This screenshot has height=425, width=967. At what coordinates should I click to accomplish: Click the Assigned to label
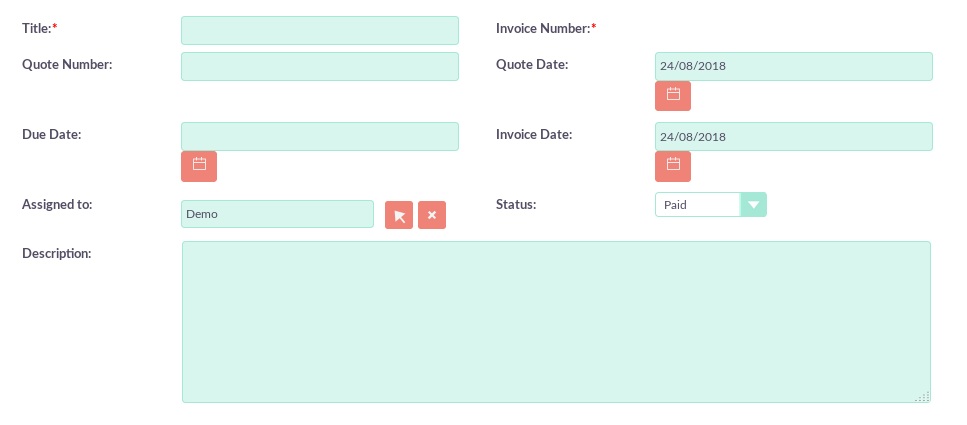pos(57,204)
